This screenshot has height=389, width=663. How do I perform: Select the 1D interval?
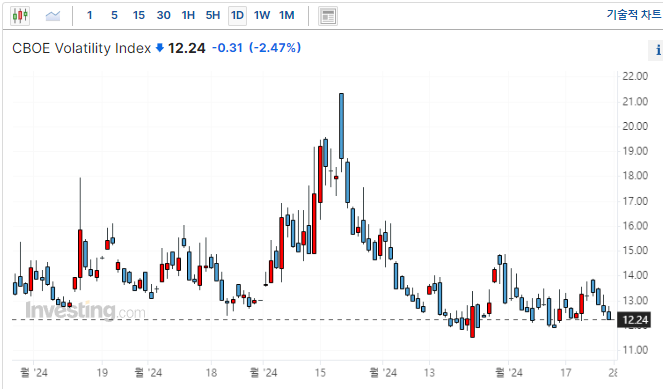coord(237,16)
